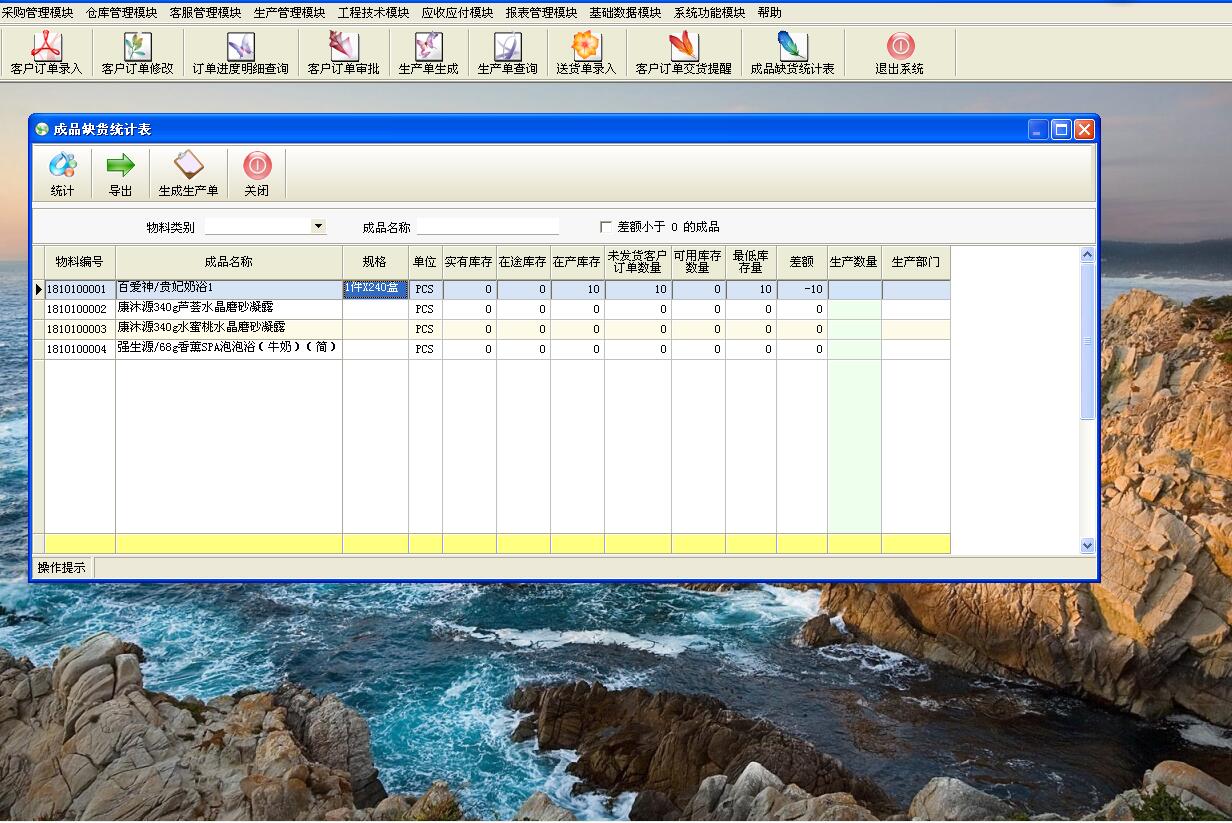Click product name 强生源/68g香薰SPA泡泡浴

coord(227,347)
